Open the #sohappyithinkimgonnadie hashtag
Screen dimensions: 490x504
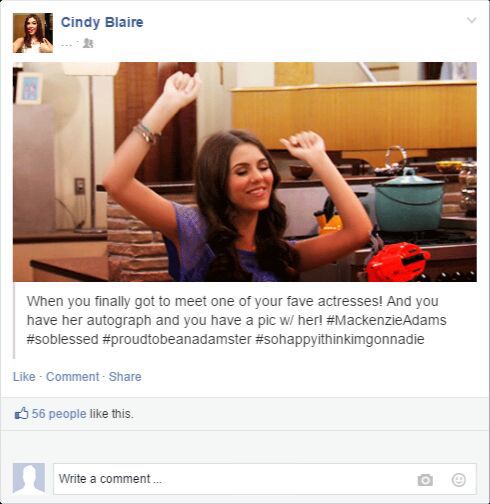coord(340,339)
